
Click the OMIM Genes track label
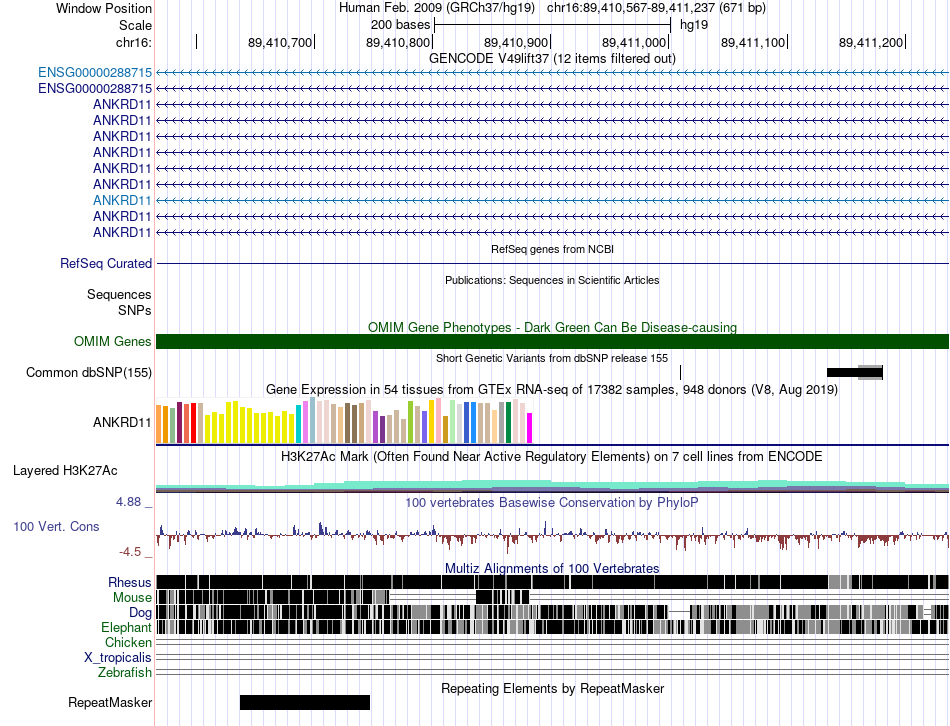click(x=112, y=342)
